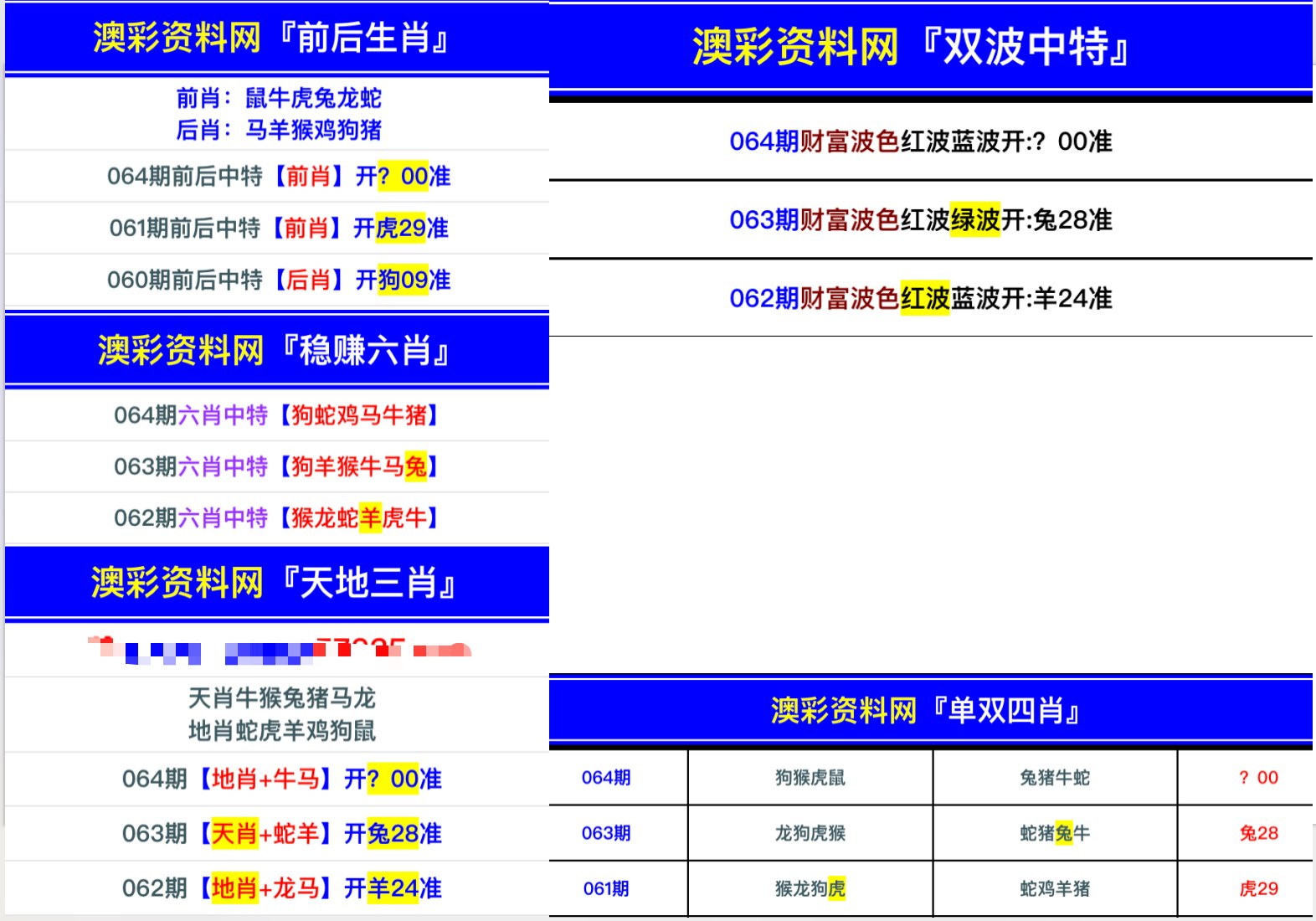Click the 双波中特 section header
This screenshot has width=1316, height=921.
911,46
